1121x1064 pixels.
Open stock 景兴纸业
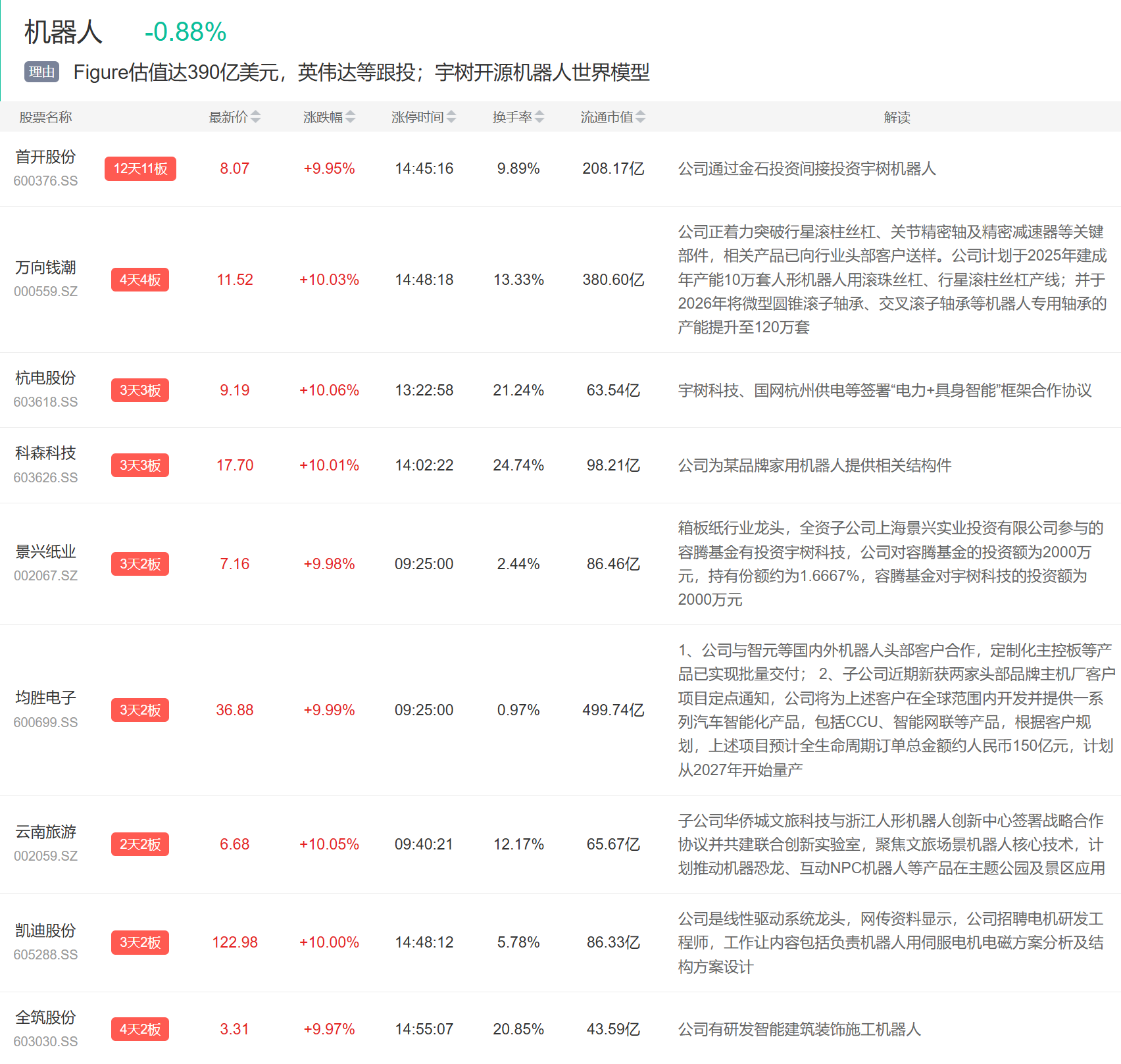click(x=45, y=551)
